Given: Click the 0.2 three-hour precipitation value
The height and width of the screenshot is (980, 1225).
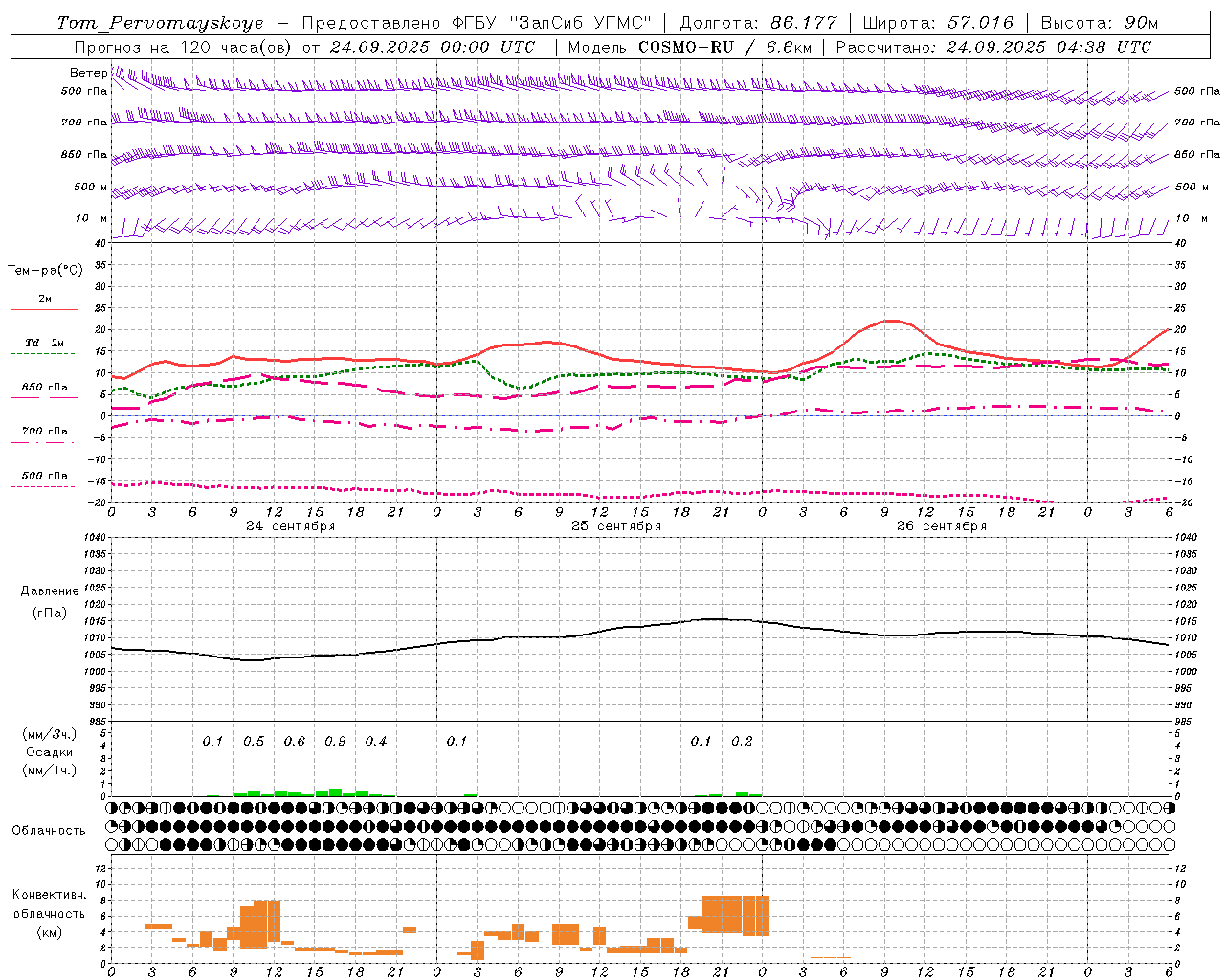Looking at the screenshot, I should click(742, 742).
